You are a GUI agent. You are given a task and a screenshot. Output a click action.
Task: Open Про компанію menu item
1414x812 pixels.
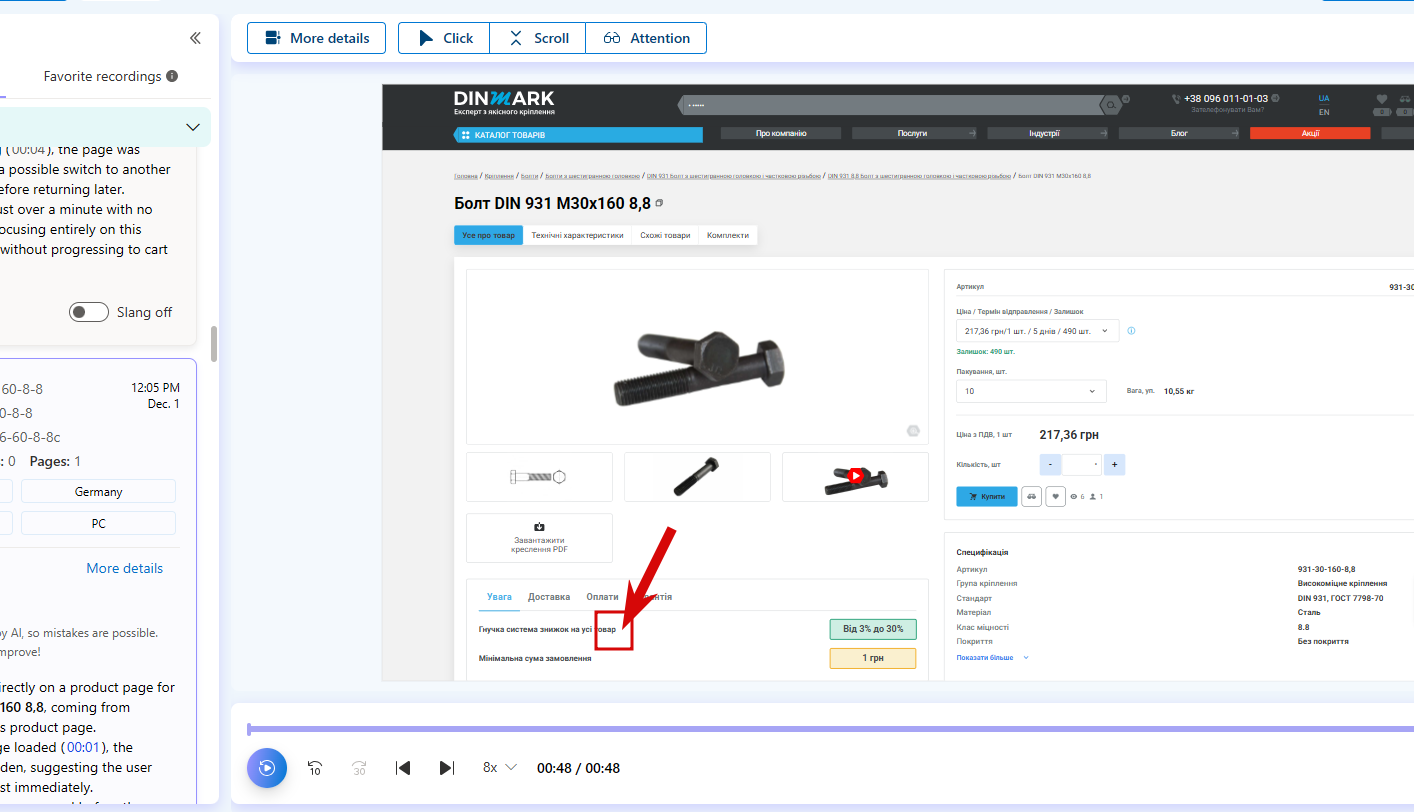[782, 133]
